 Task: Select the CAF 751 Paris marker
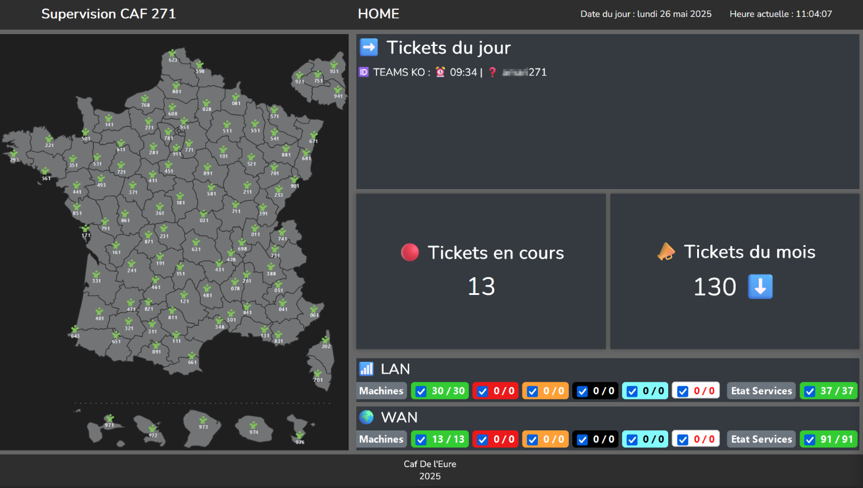tap(318, 75)
